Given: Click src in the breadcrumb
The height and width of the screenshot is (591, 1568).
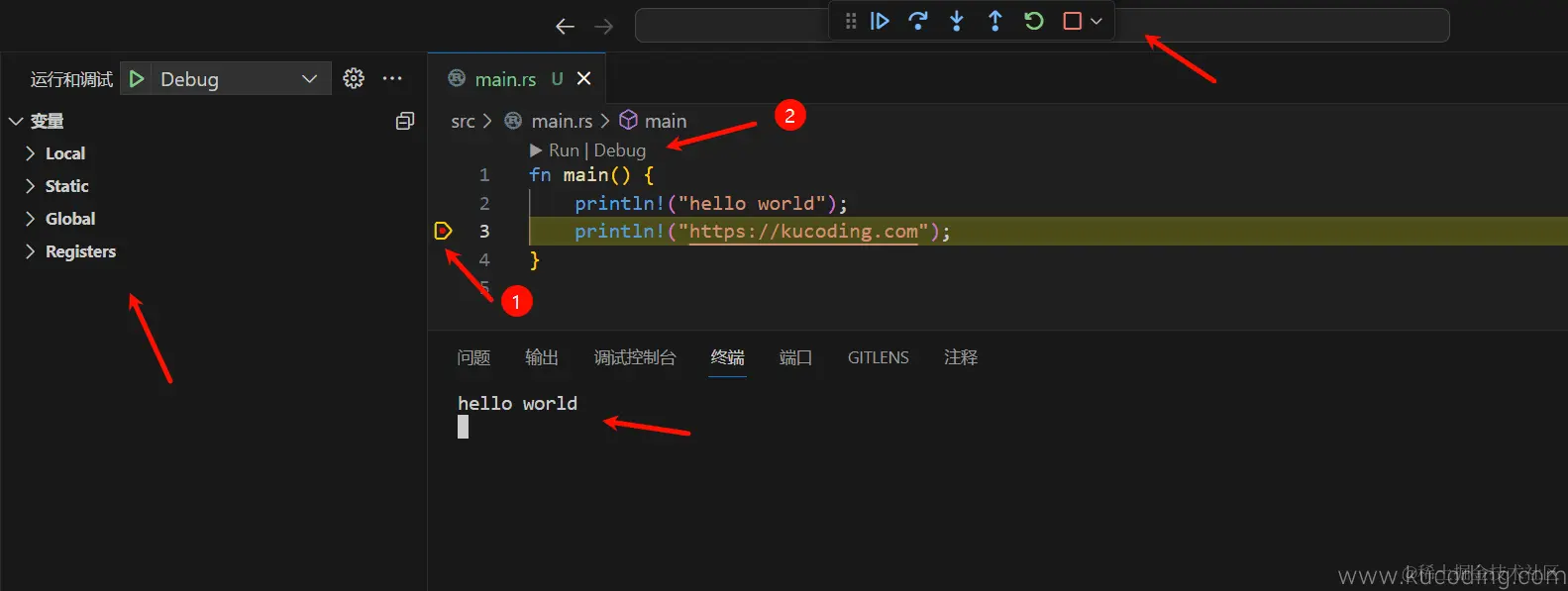Looking at the screenshot, I should [463, 121].
